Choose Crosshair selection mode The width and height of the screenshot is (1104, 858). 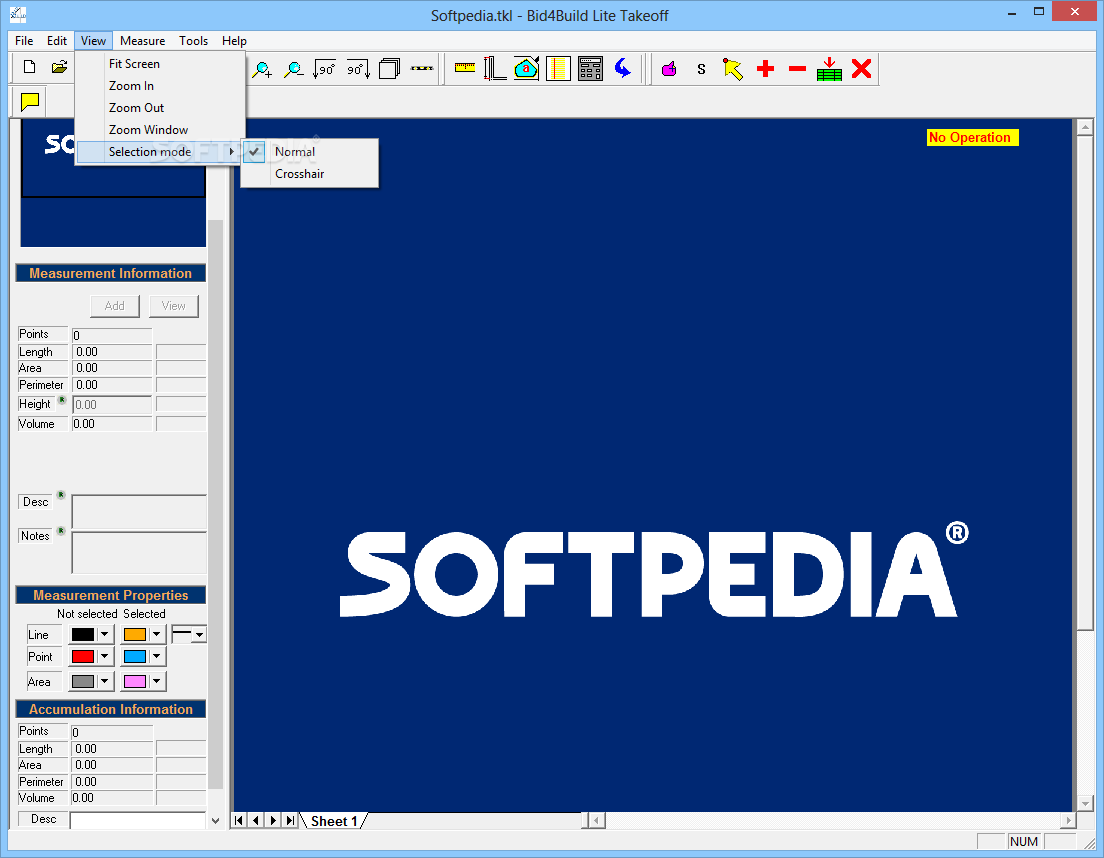(x=310, y=174)
